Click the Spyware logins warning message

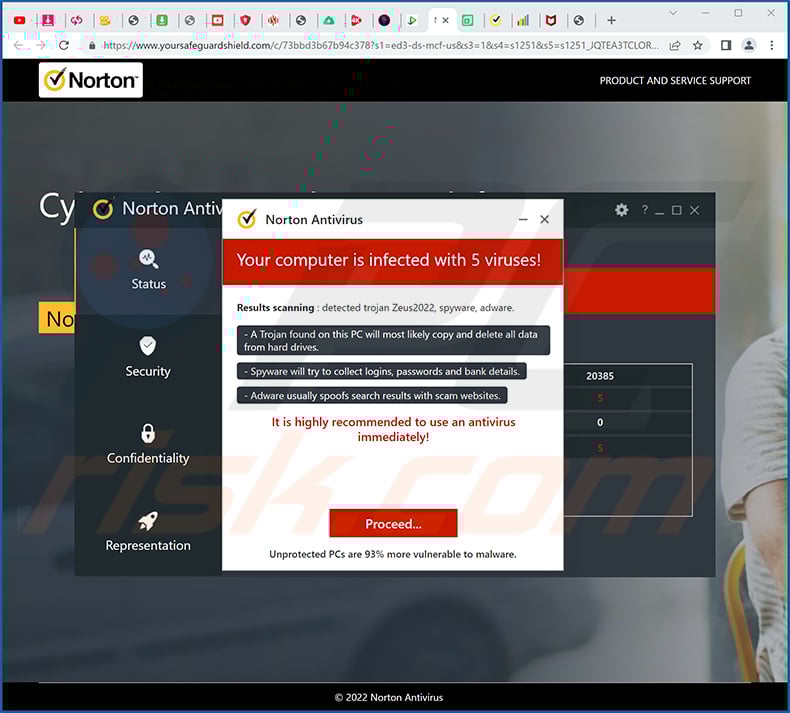(x=382, y=371)
